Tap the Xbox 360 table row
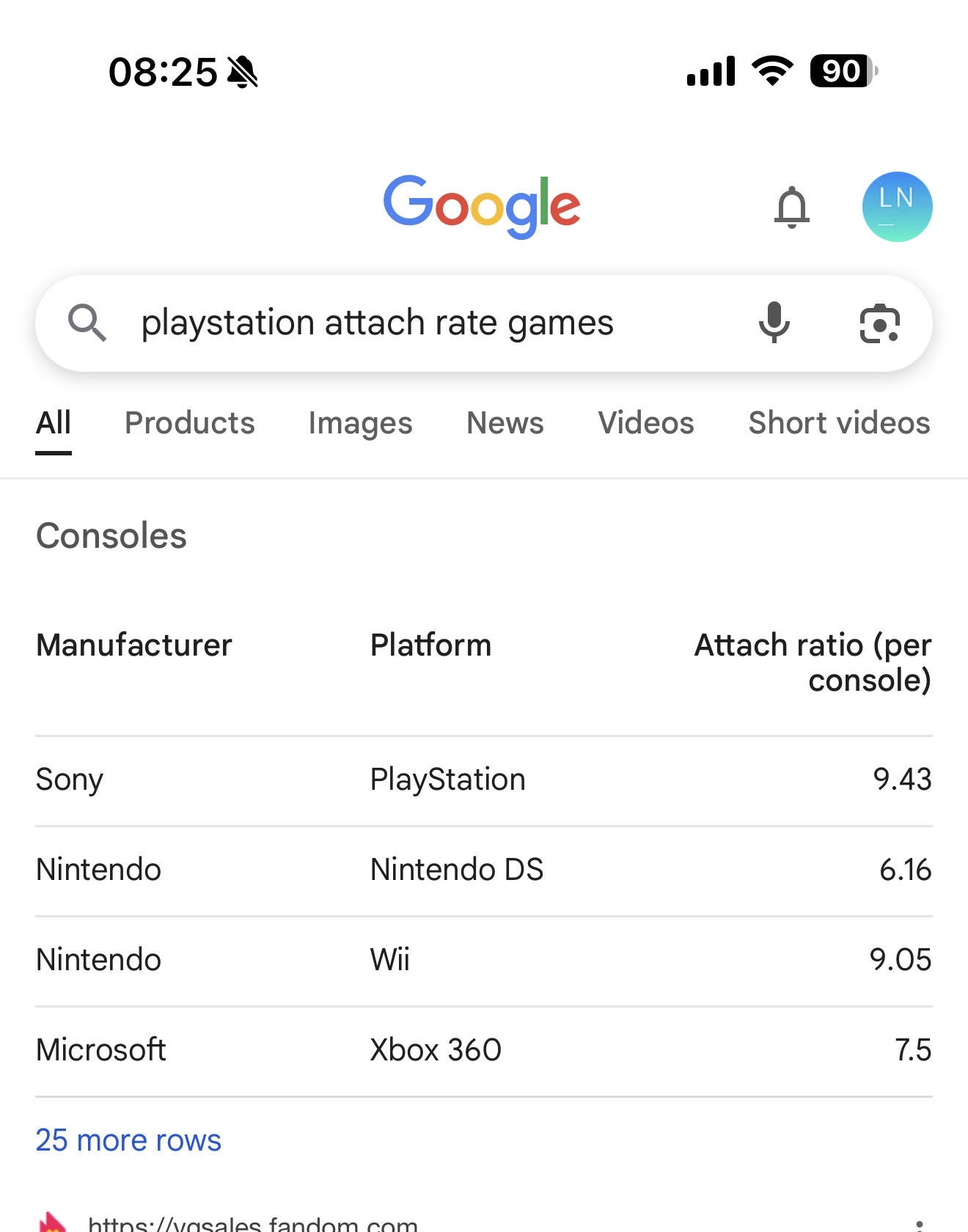 (484, 1050)
